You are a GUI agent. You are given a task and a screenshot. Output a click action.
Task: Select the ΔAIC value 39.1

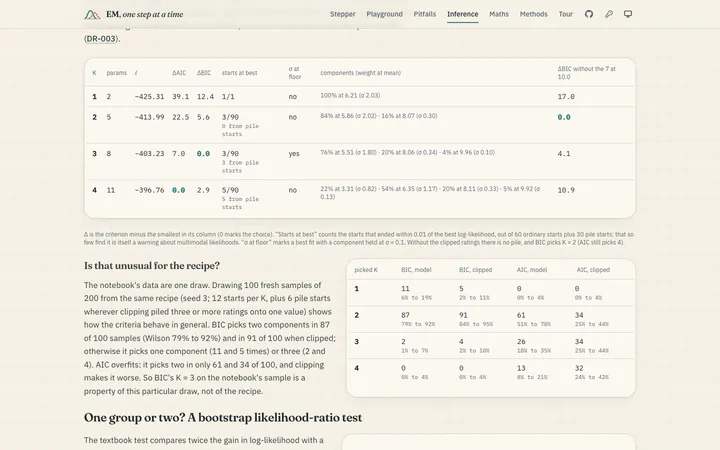(180, 96)
